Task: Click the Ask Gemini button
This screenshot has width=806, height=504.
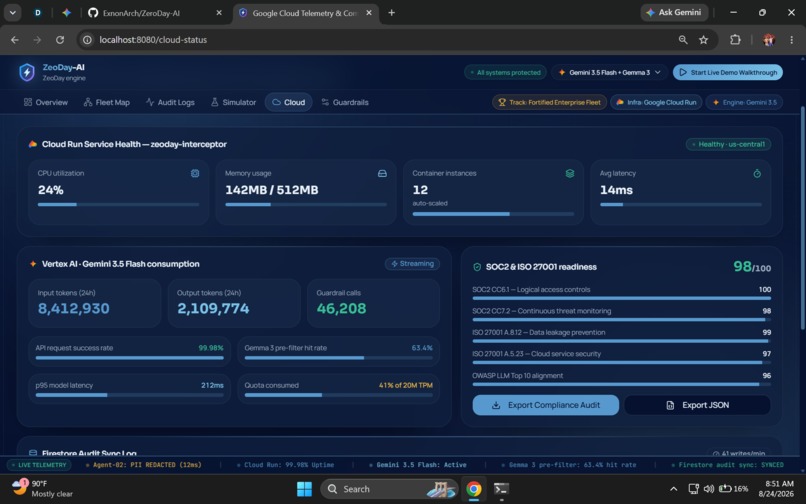Action: [674, 12]
